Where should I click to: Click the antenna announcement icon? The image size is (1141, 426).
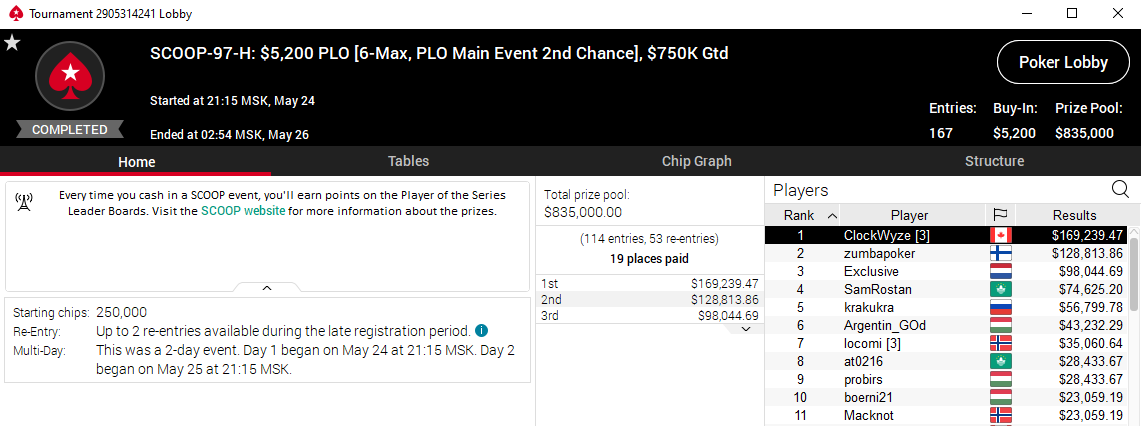point(23,203)
